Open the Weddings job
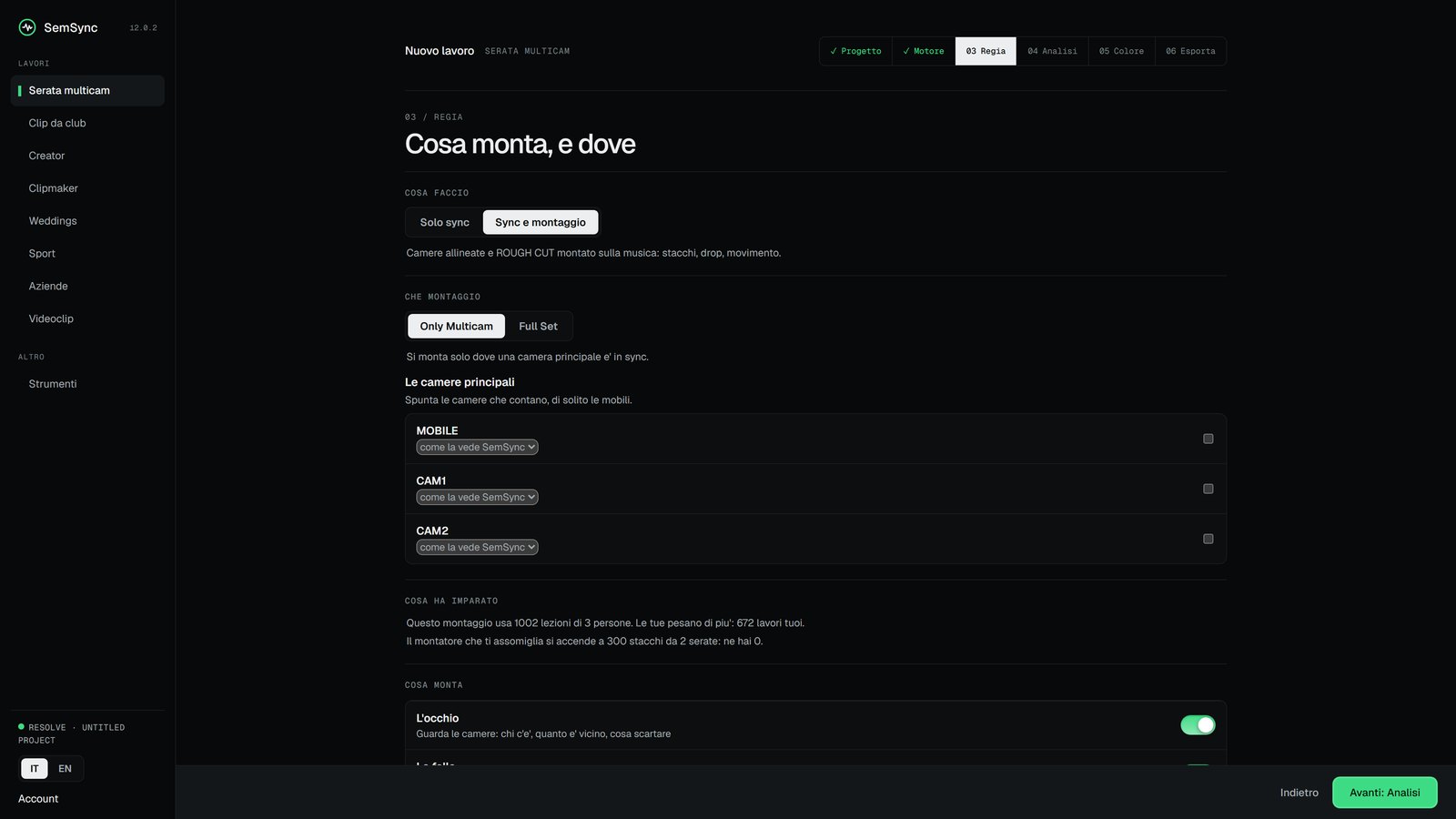 [87, 221]
